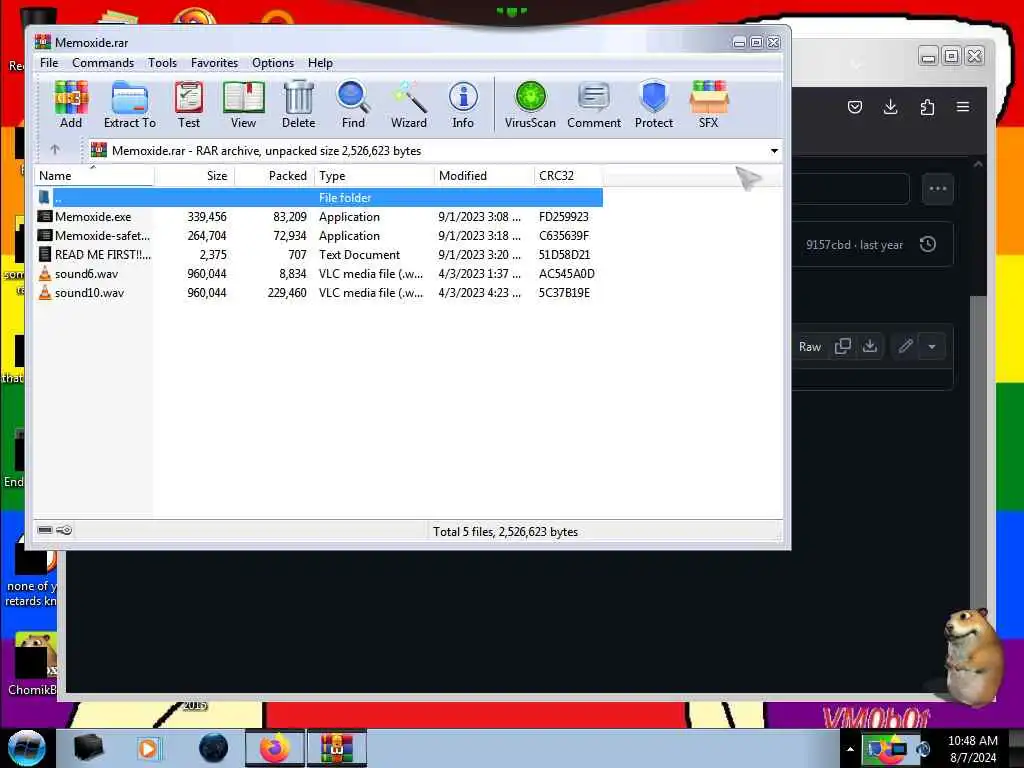Click the WinRAR taskbar icon
This screenshot has width=1024, height=768.
337,748
